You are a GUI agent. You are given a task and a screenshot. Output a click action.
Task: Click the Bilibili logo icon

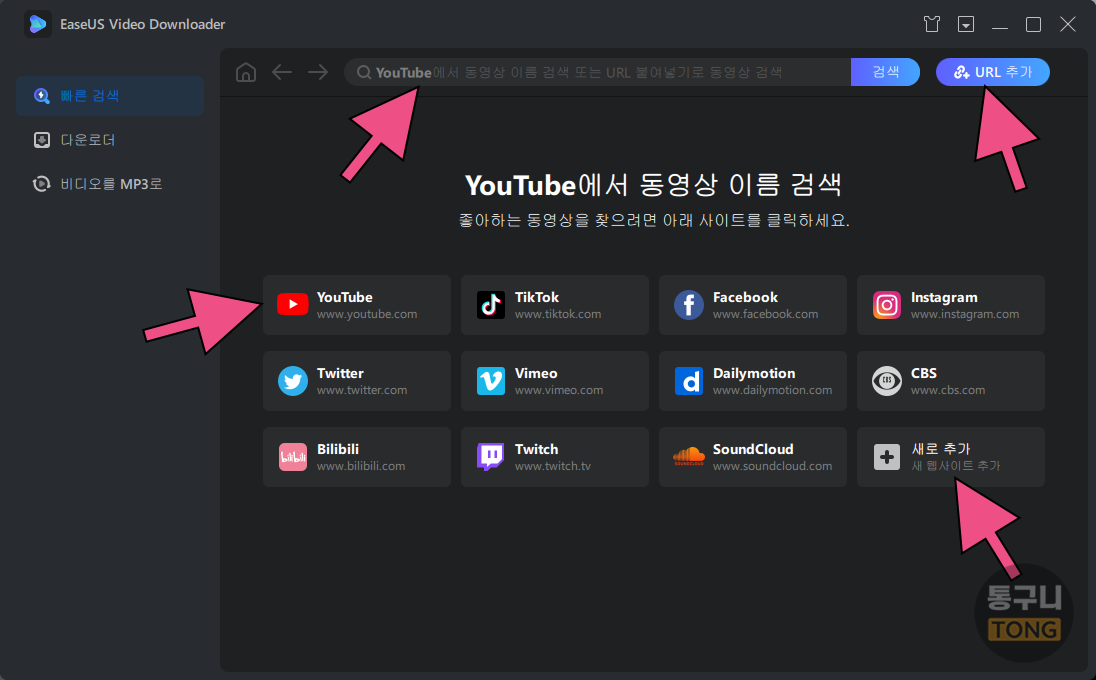292,457
